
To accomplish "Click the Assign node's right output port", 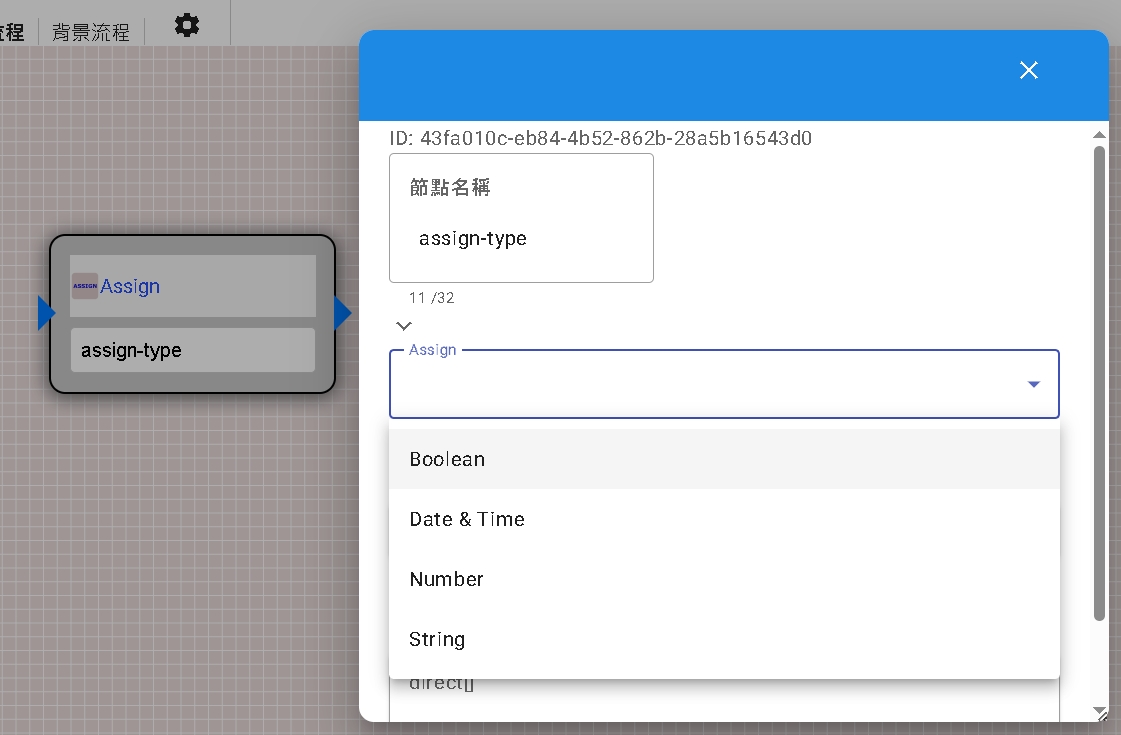I will click(342, 313).
